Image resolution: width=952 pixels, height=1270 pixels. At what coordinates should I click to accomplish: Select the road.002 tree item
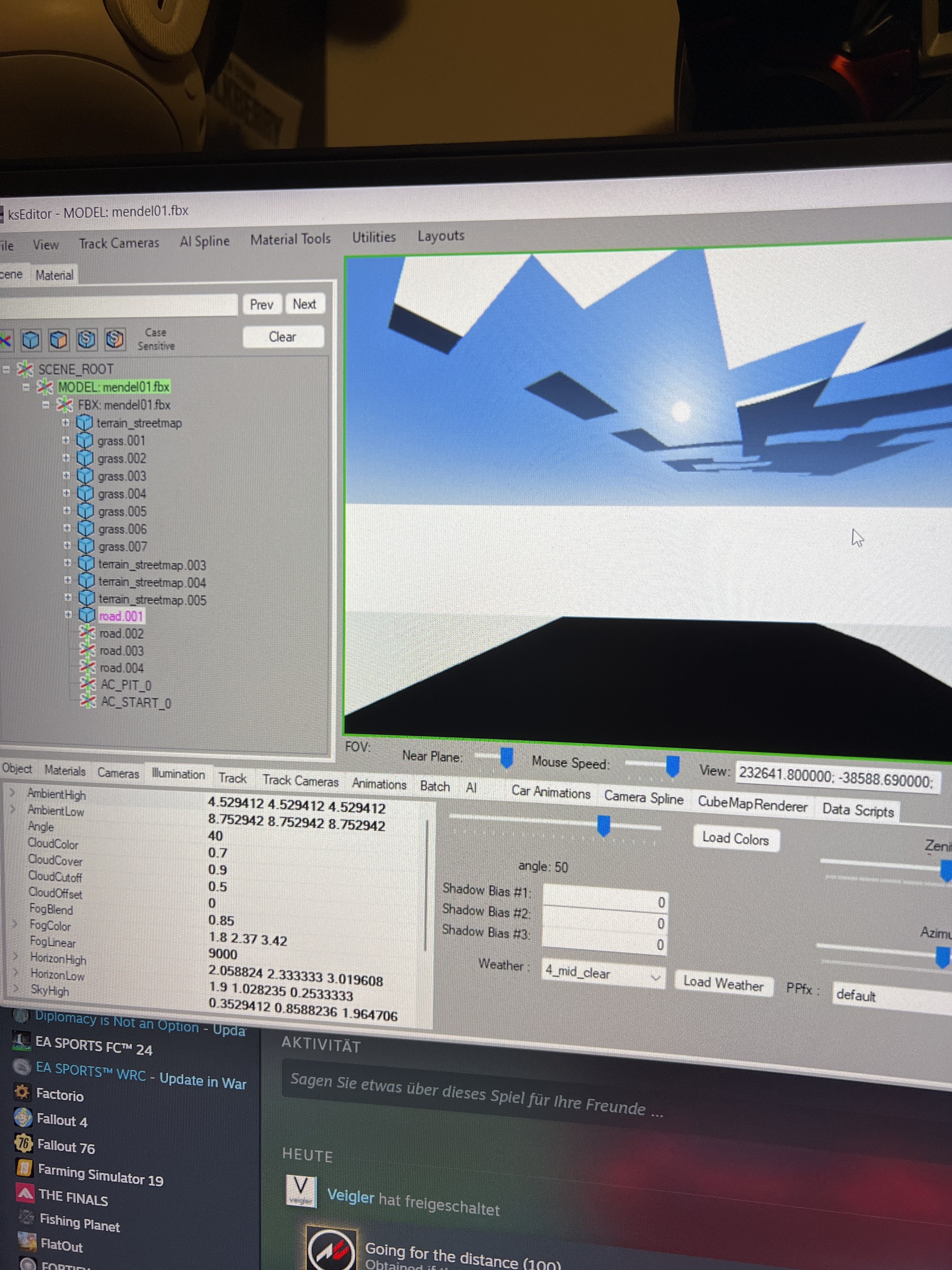(x=121, y=633)
